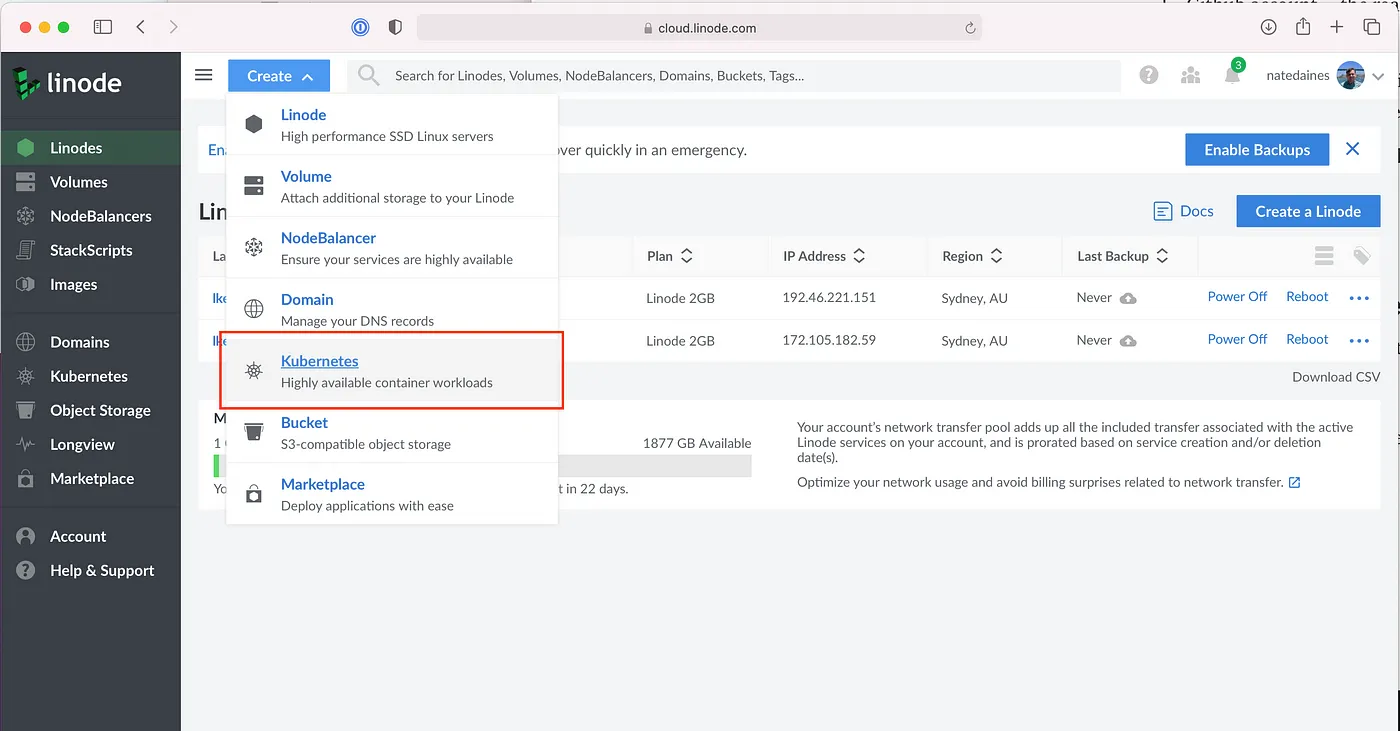
Task: Open more actions for 192.46.221.151 Linode
Action: point(1358,298)
